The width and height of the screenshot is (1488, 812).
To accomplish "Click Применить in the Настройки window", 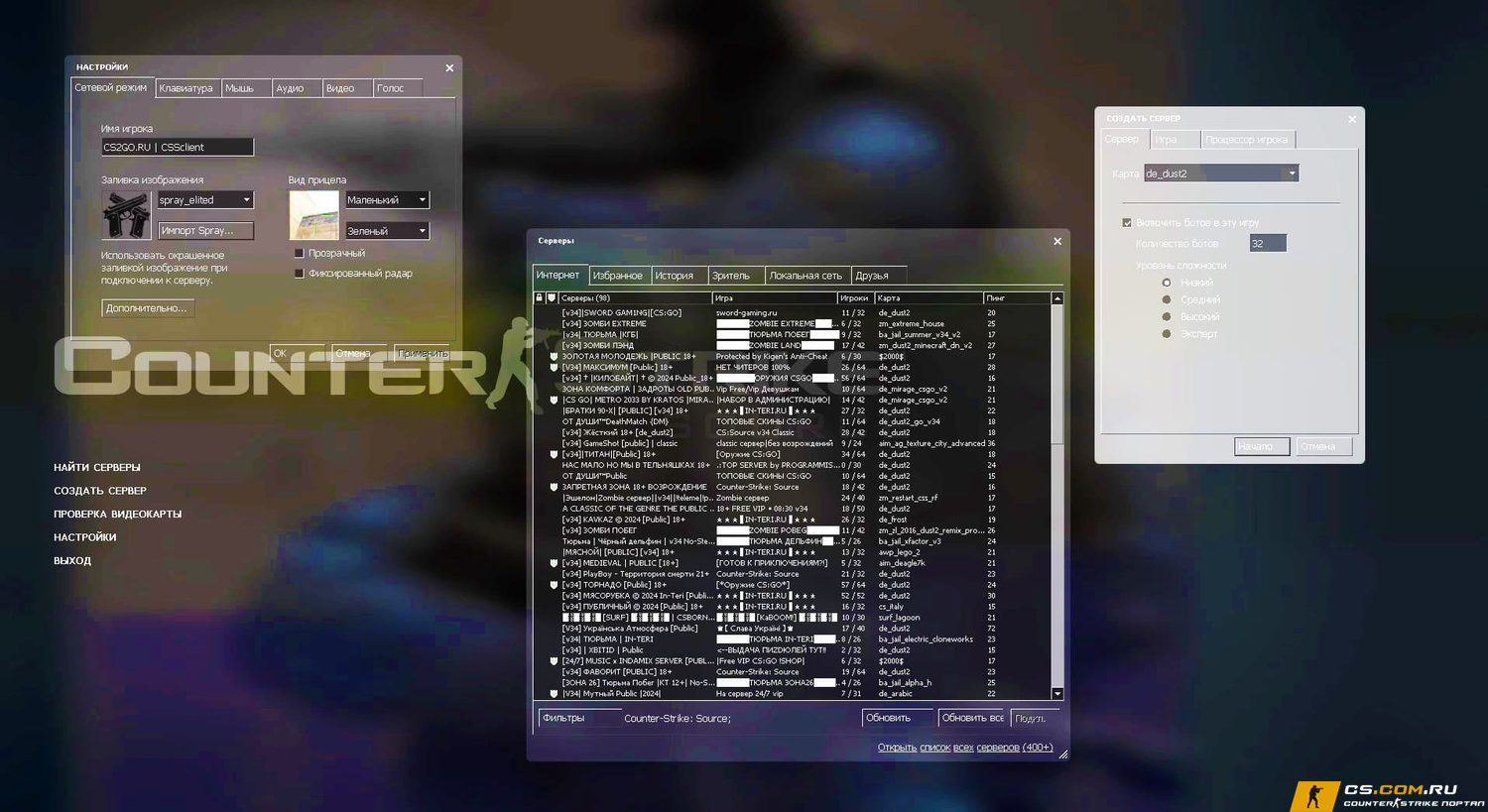I will click(423, 353).
